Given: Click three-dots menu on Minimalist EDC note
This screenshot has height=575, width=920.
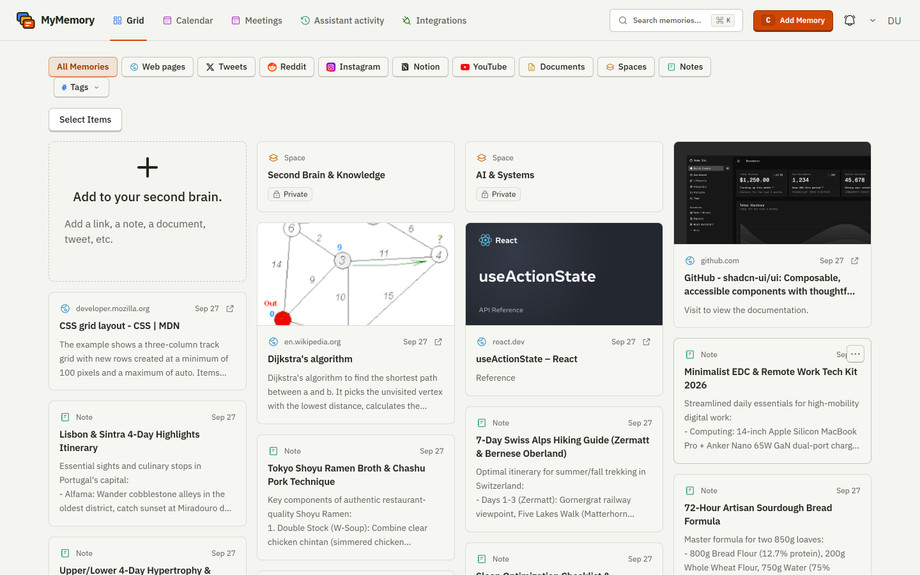Looking at the screenshot, I should pos(855,354).
